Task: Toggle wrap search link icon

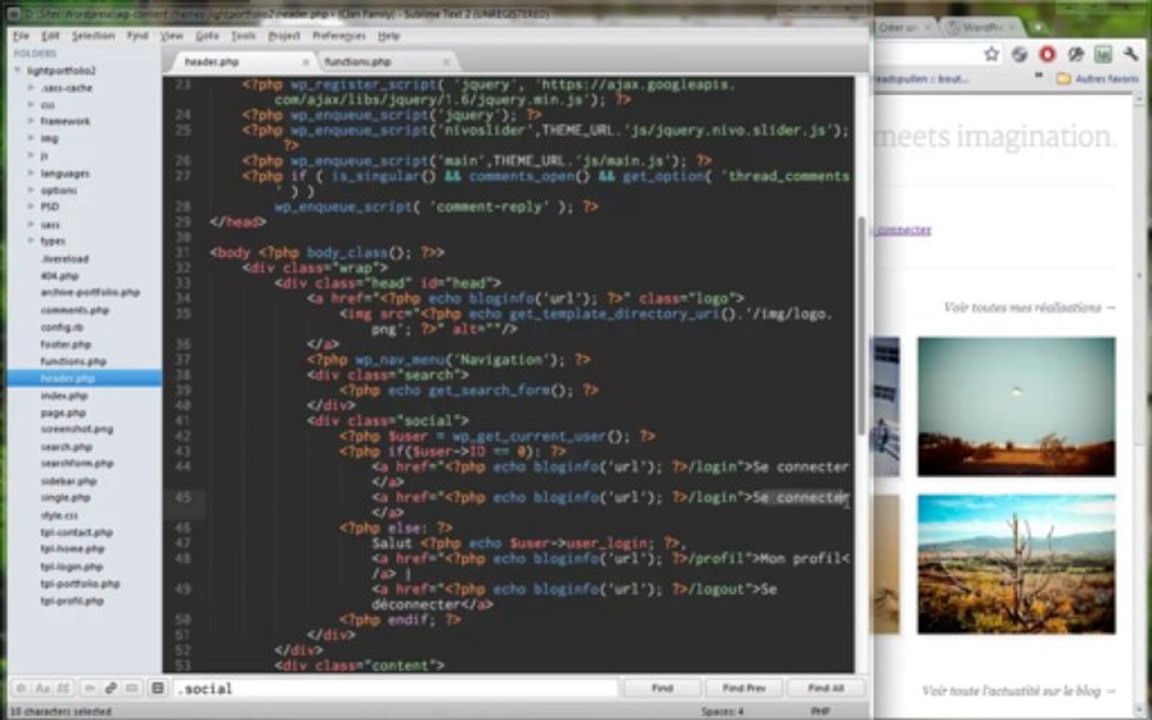Action: (111, 688)
